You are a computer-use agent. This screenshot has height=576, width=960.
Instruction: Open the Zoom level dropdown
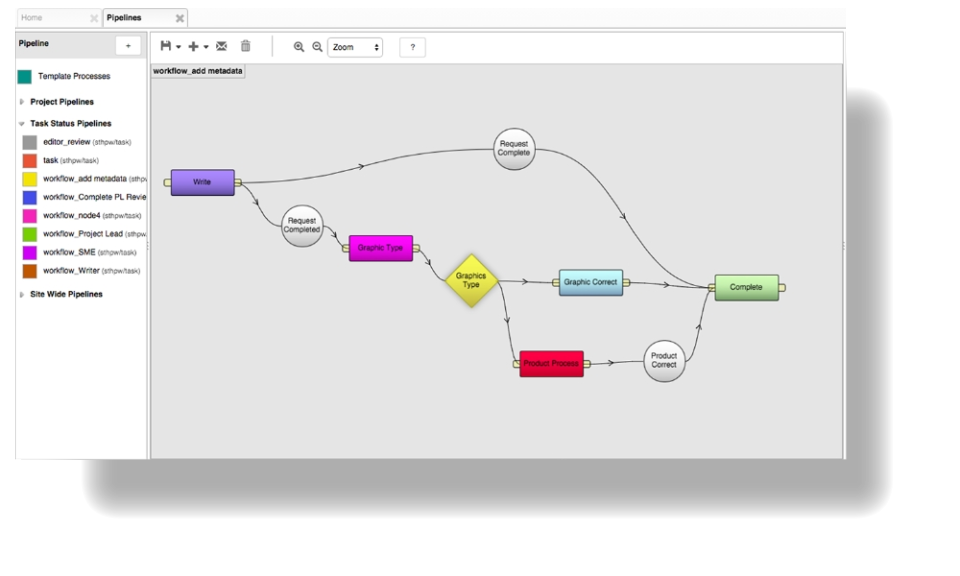(x=355, y=47)
